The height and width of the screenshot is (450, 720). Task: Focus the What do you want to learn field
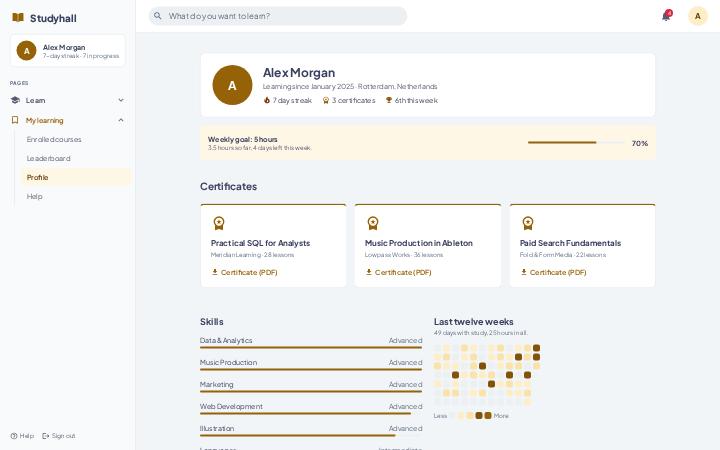[x=278, y=16]
